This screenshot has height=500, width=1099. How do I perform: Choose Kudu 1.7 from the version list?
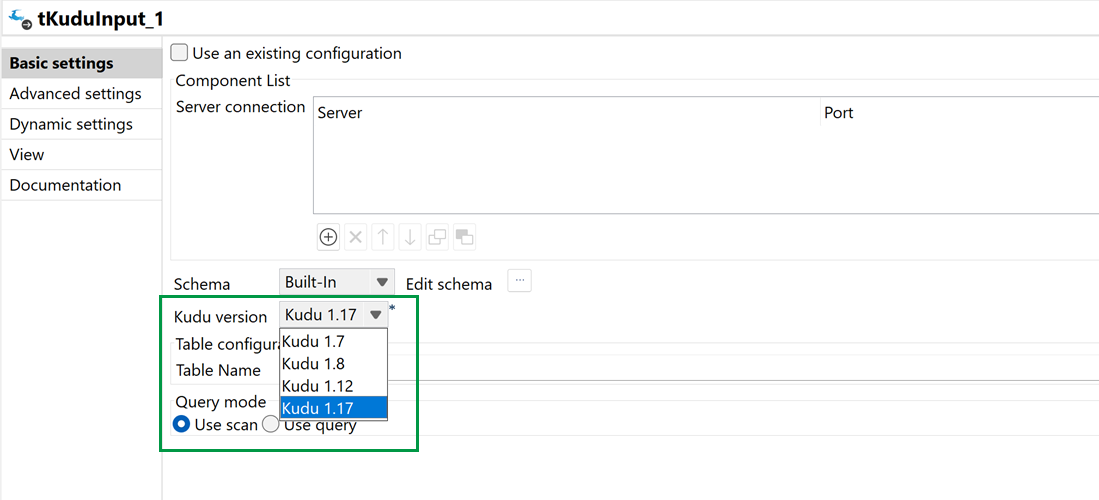click(x=334, y=342)
